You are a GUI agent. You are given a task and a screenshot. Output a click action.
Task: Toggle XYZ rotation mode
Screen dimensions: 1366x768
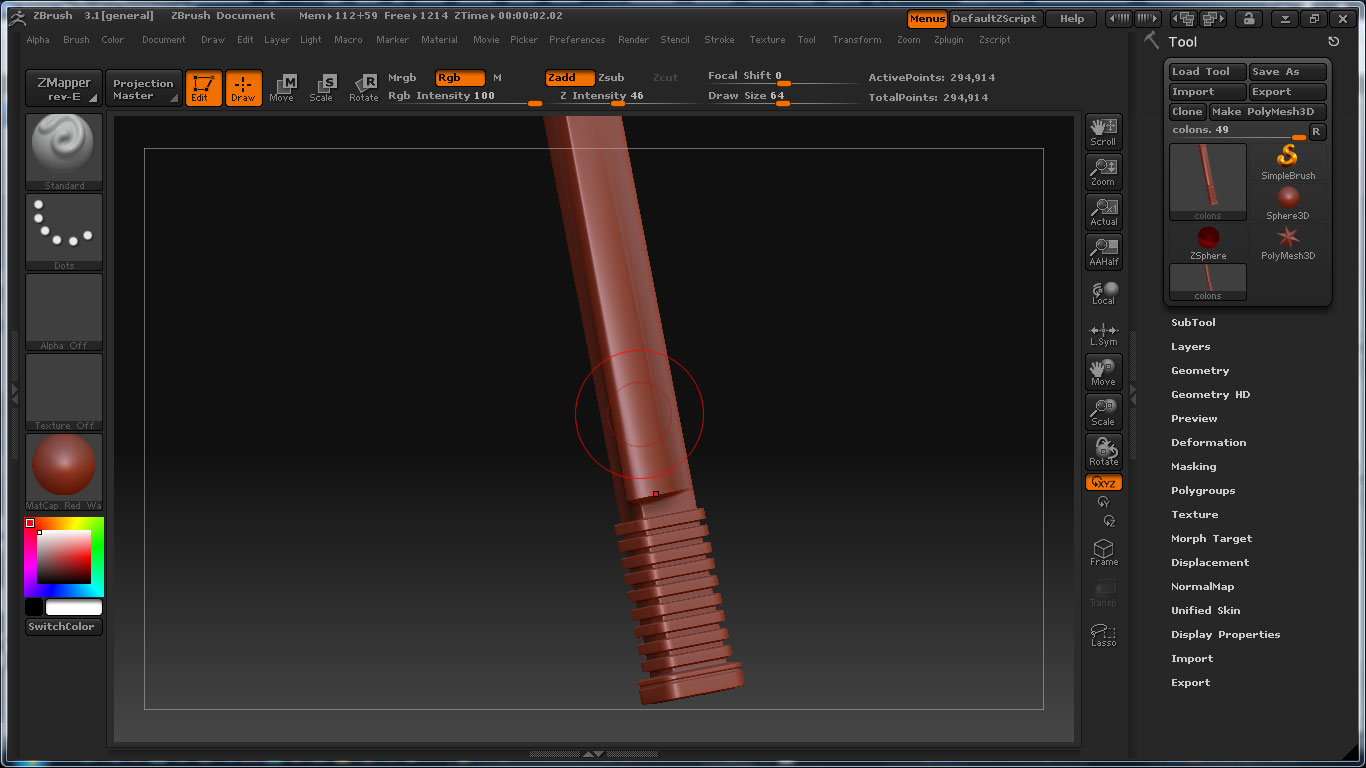tap(1104, 483)
